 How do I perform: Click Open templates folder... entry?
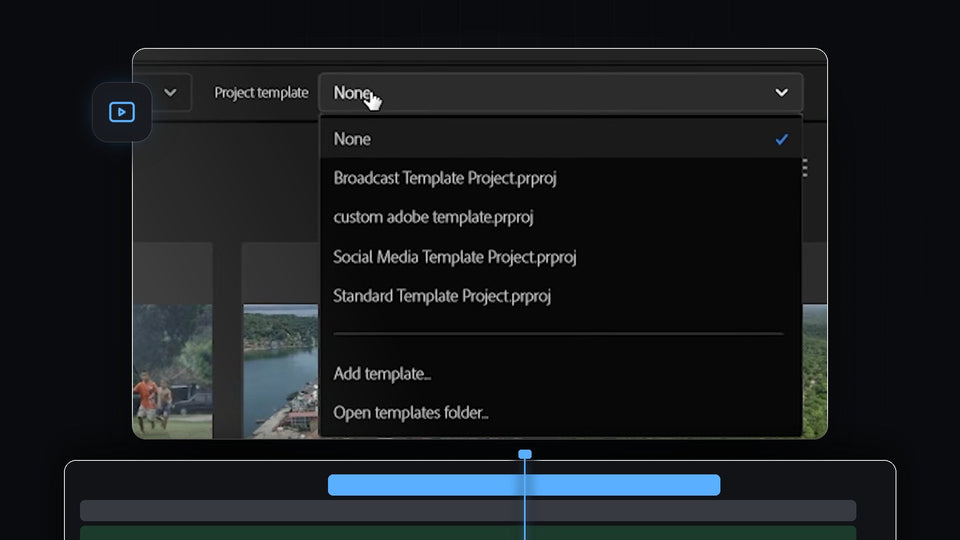(560, 413)
